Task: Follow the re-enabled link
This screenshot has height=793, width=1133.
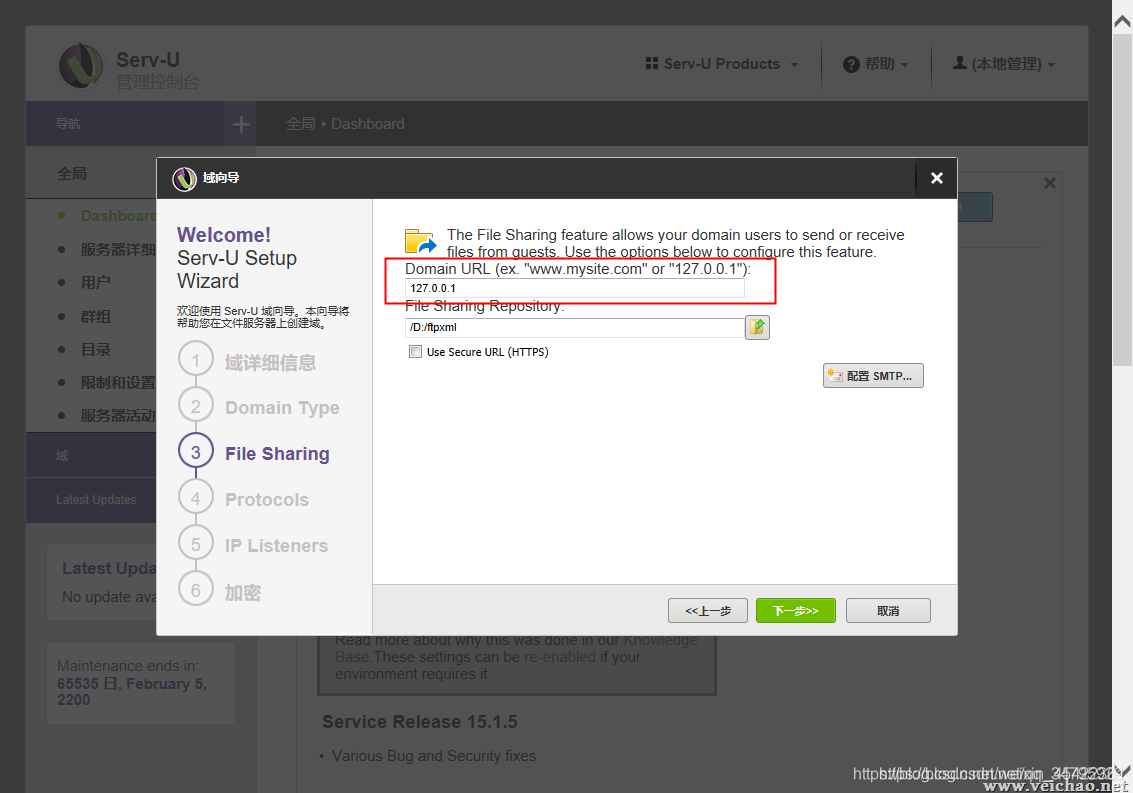Action: pyautogui.click(x=560, y=657)
